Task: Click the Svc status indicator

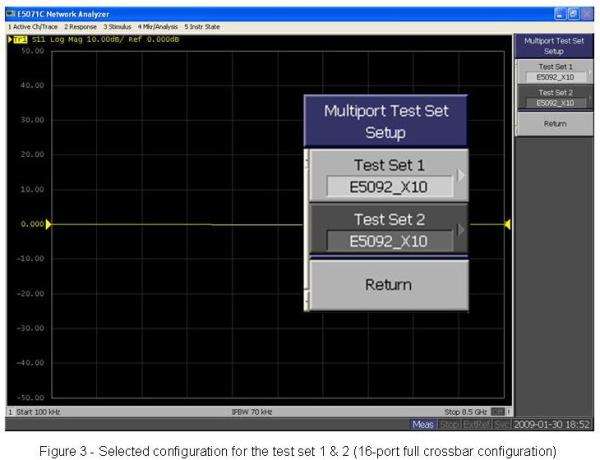Action: [x=502, y=424]
